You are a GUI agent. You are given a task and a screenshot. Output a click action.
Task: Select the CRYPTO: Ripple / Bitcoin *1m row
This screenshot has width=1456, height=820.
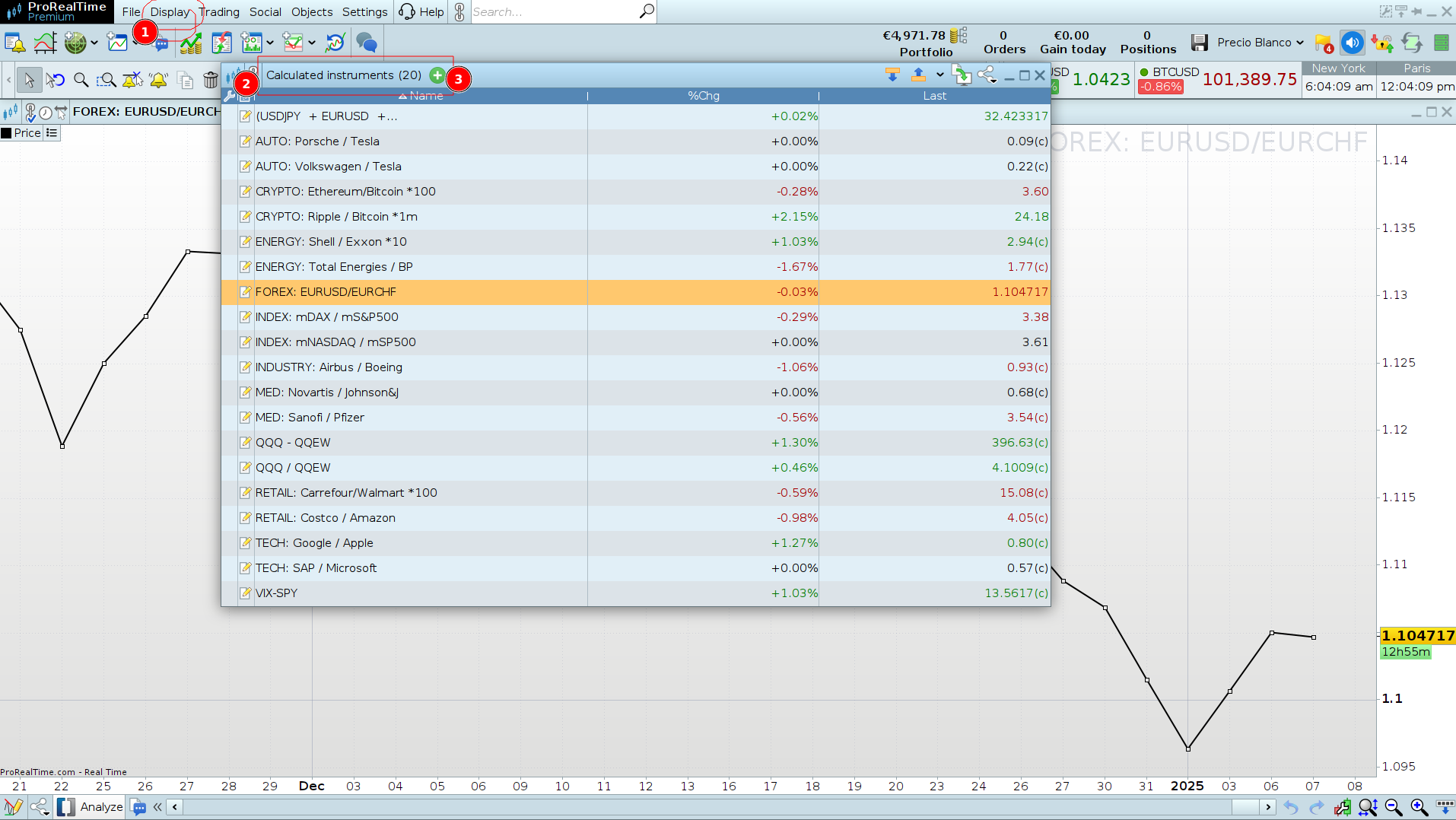coord(636,217)
